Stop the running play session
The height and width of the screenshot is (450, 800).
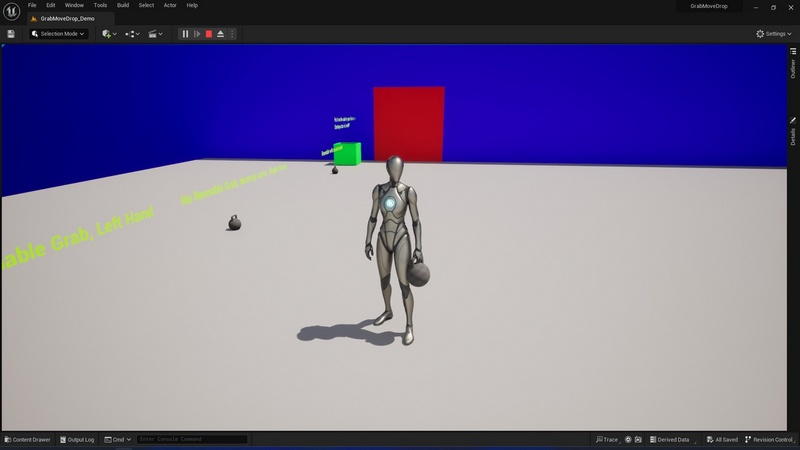click(209, 34)
